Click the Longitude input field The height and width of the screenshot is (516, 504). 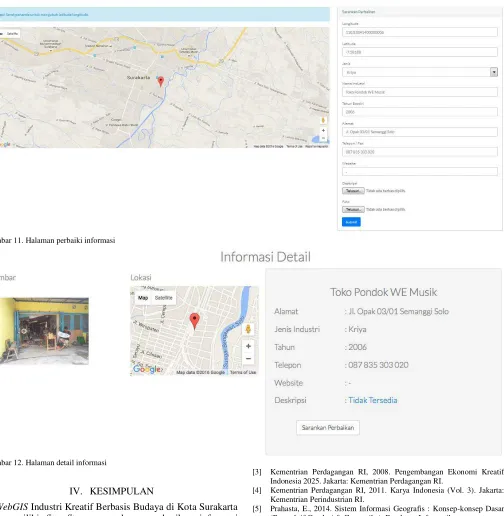[420, 32]
